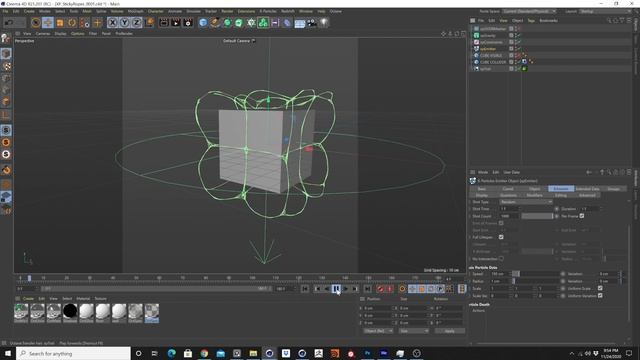Click Record Active Objects button
640x360 pixels.
pos(380,289)
